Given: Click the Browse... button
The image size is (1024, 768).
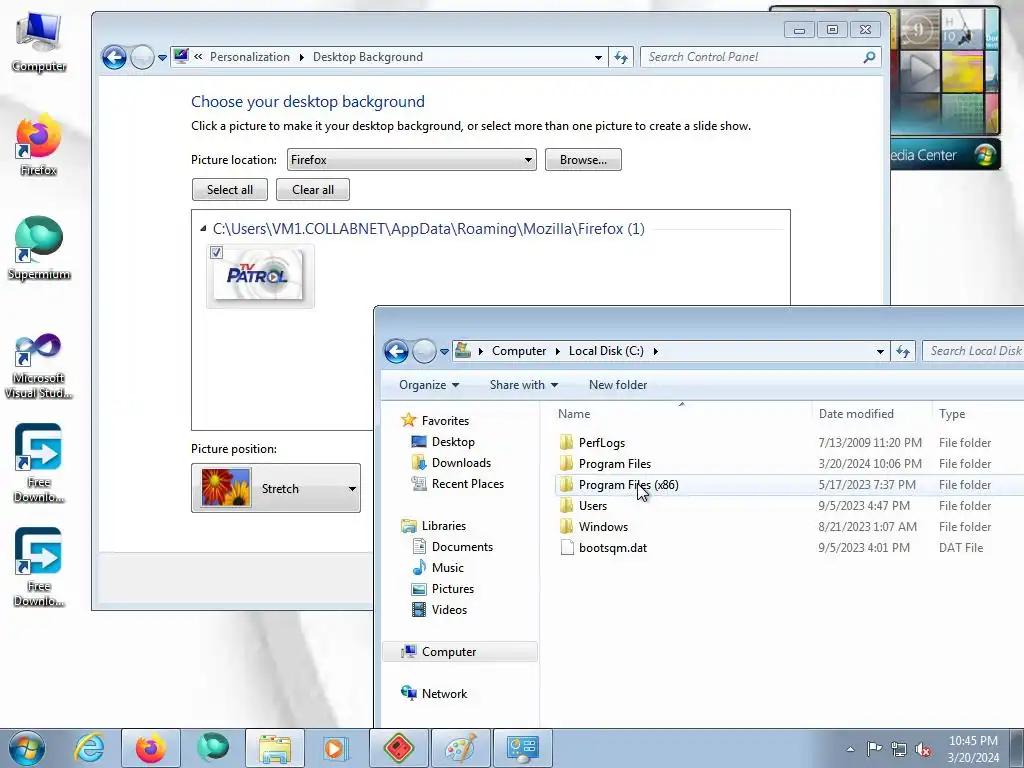Looking at the screenshot, I should click(x=583, y=159).
